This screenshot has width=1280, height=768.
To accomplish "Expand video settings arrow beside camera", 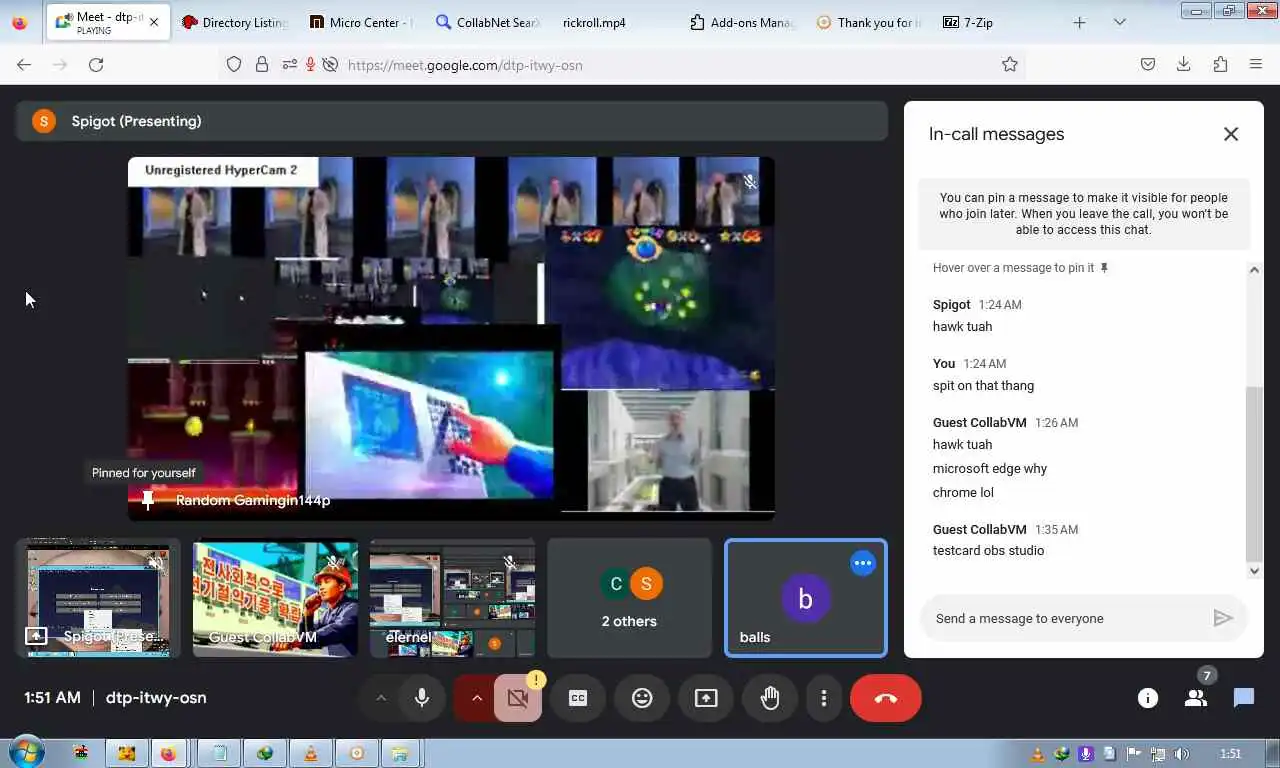I will tap(476, 698).
